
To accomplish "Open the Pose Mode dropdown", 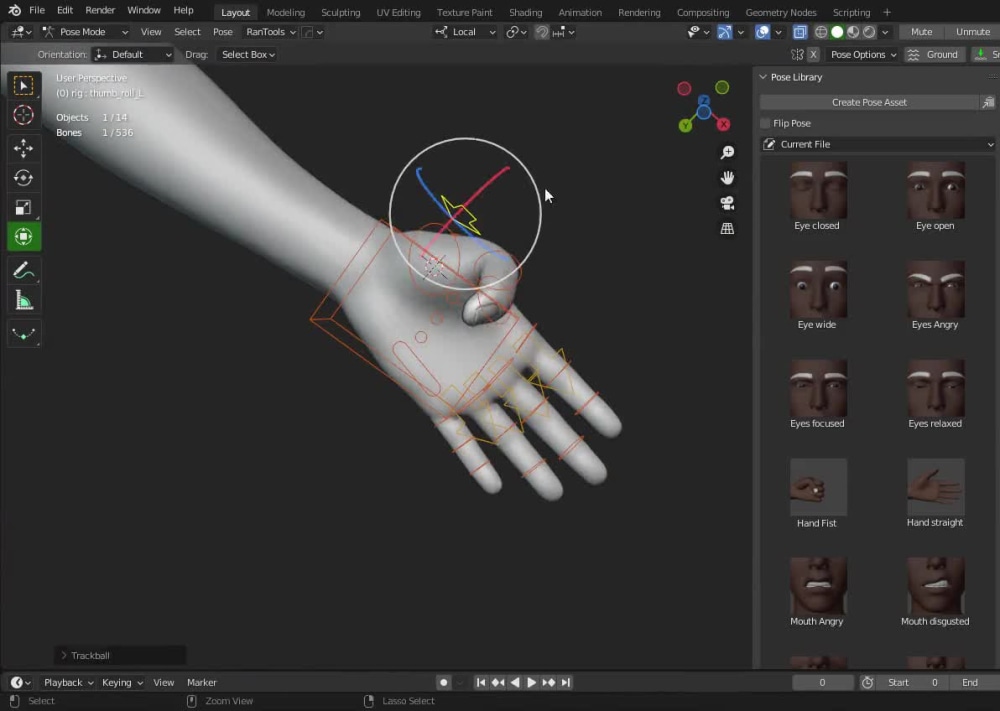I will pyautogui.click(x=85, y=31).
